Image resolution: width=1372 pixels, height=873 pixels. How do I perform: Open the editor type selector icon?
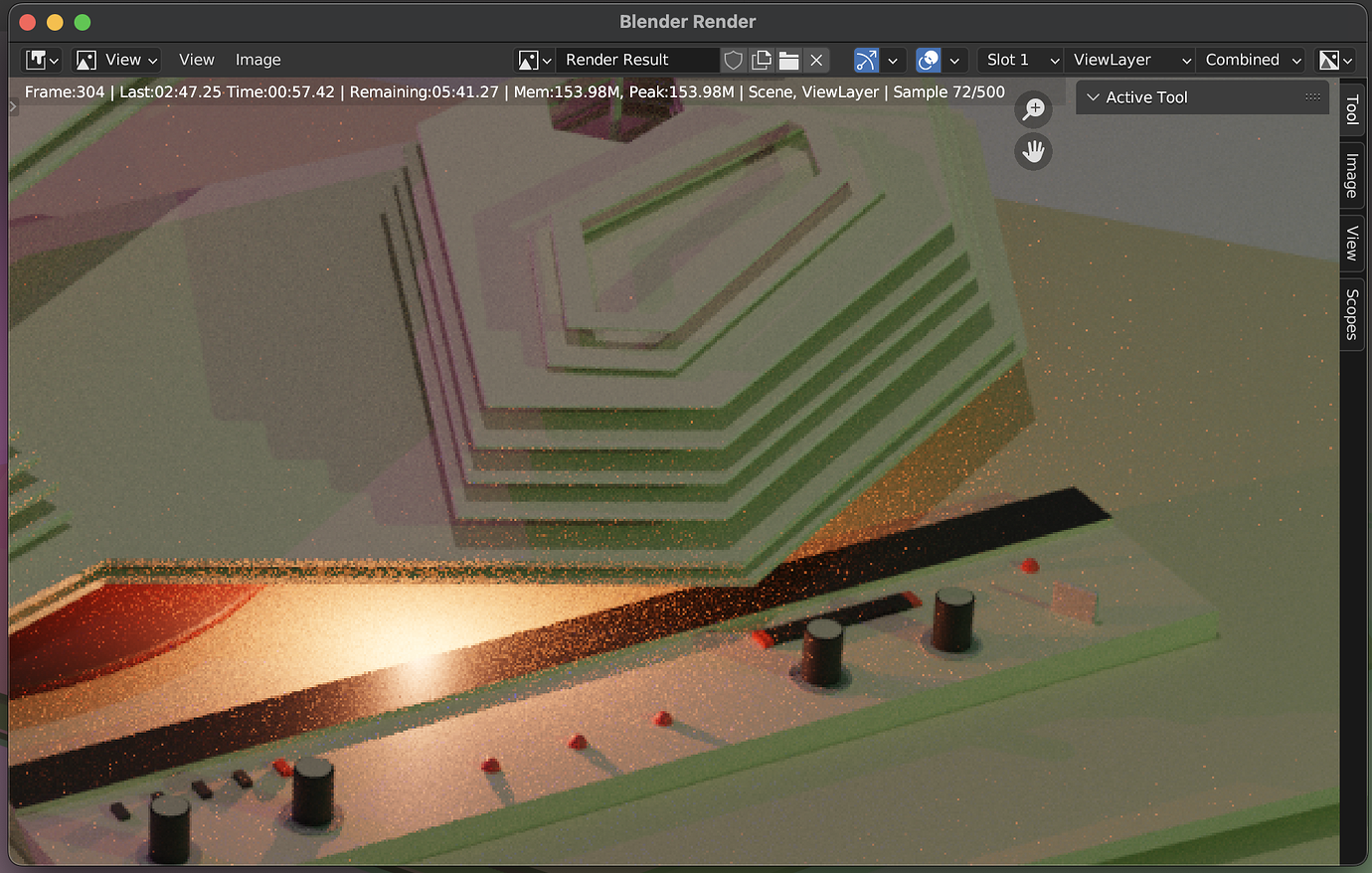42,60
